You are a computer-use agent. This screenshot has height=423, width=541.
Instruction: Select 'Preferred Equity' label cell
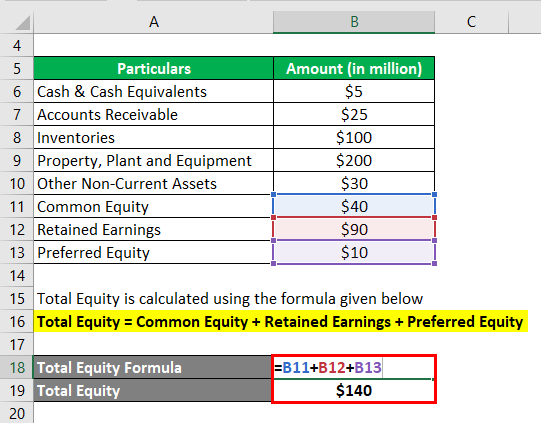154,253
